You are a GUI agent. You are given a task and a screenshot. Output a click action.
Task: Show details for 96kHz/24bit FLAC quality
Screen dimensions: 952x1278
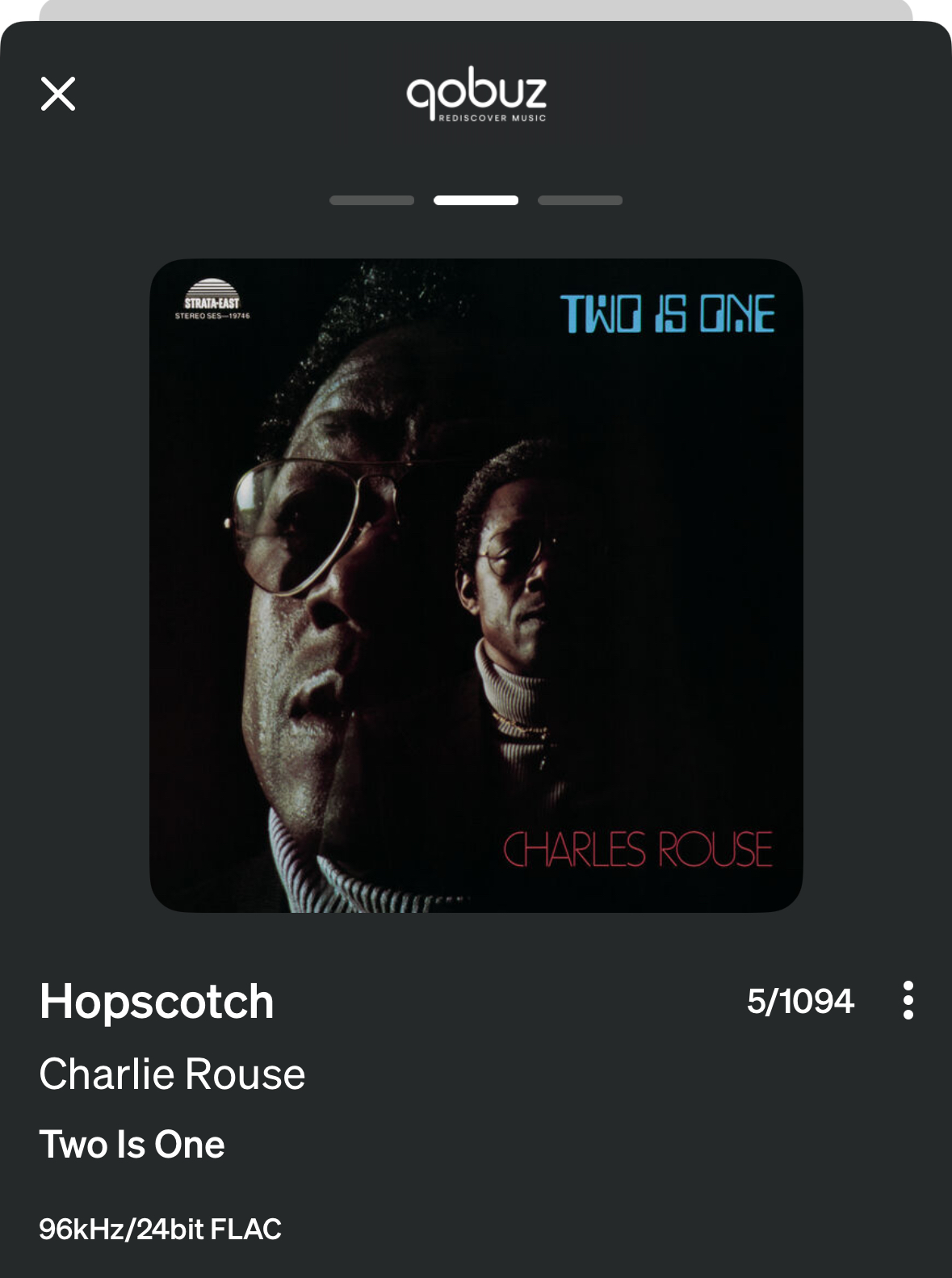(161, 1229)
